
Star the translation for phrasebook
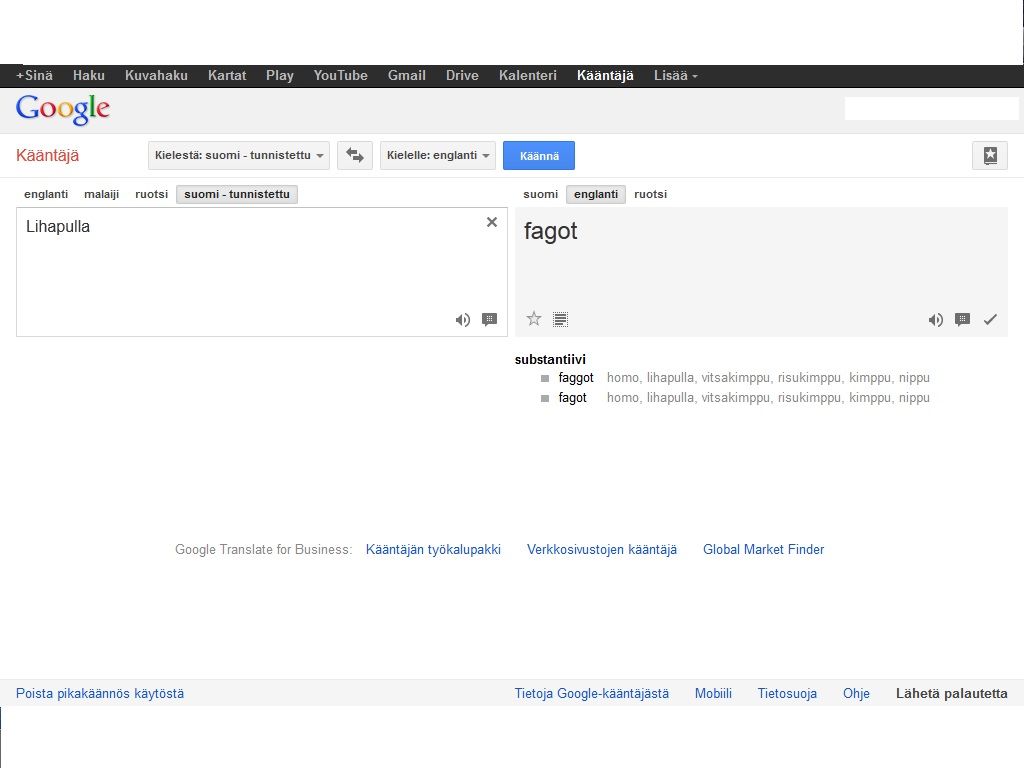[534, 319]
